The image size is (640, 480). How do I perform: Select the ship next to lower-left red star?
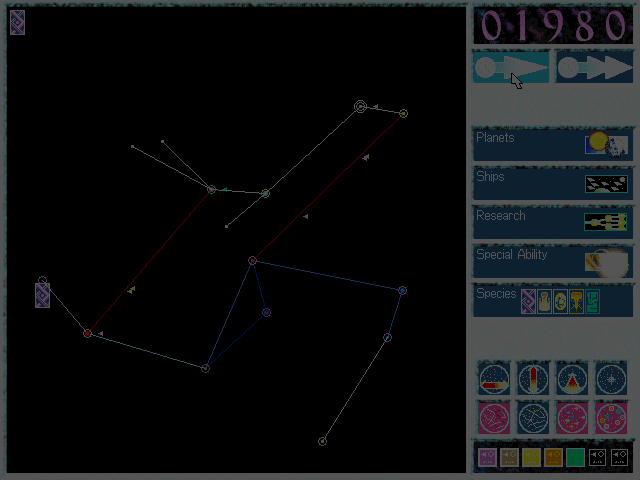click(100, 333)
